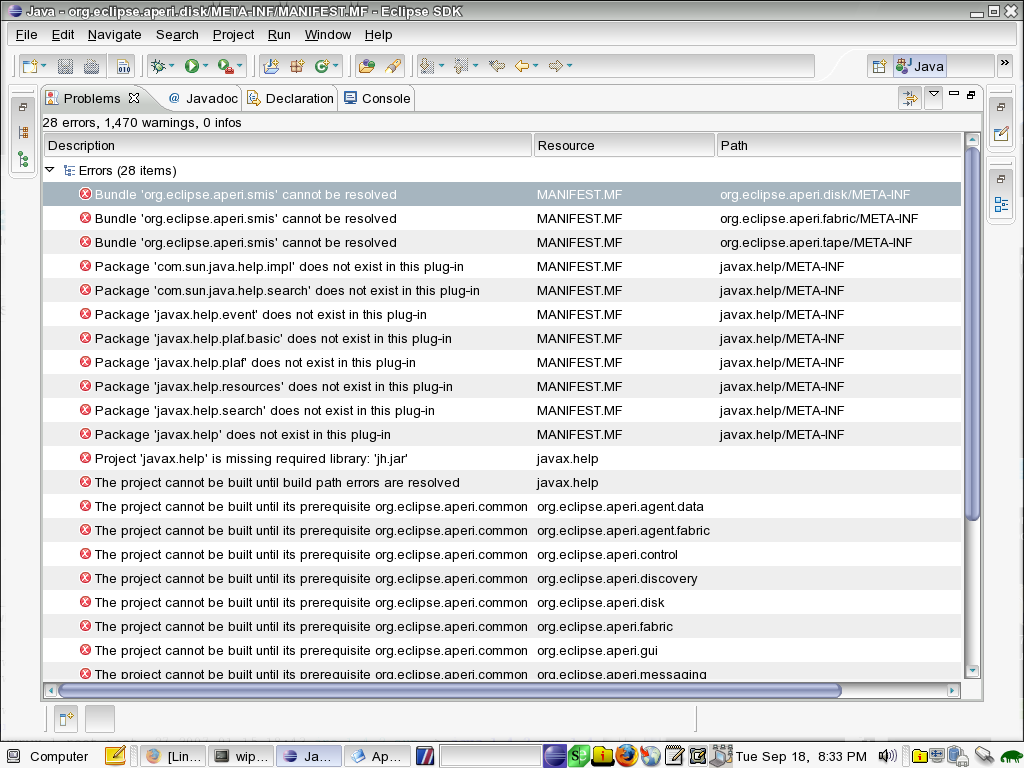Collapse the Errors (28 items) group

pyautogui.click(x=50, y=170)
